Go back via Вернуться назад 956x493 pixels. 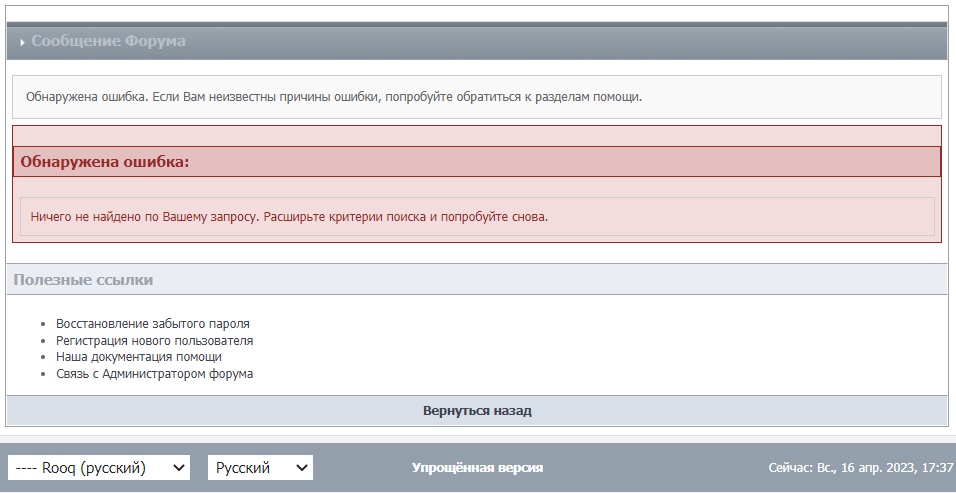click(x=477, y=411)
